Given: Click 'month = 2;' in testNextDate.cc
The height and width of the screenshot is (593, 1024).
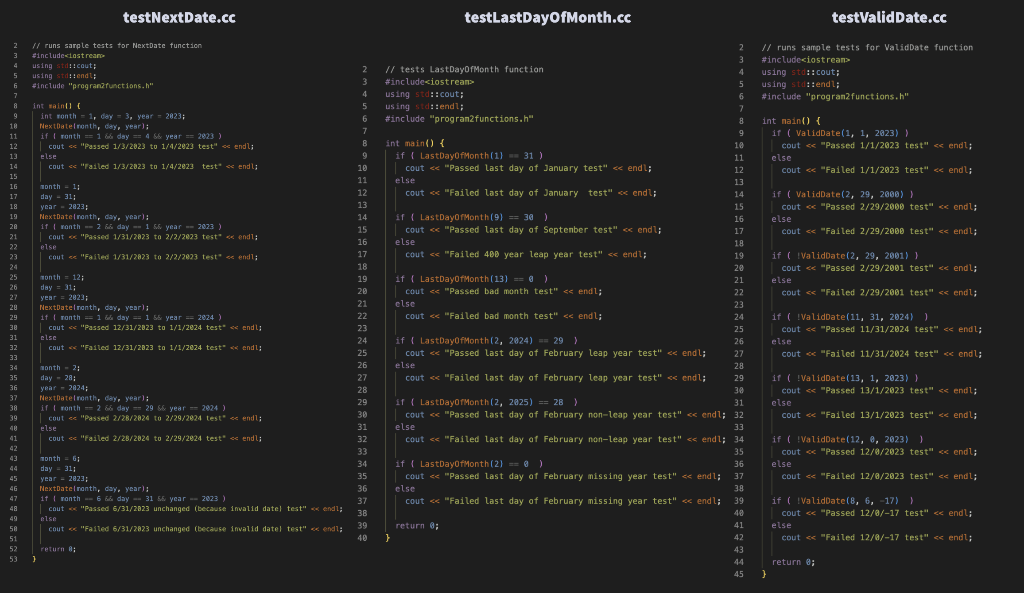Looking at the screenshot, I should [x=60, y=368].
